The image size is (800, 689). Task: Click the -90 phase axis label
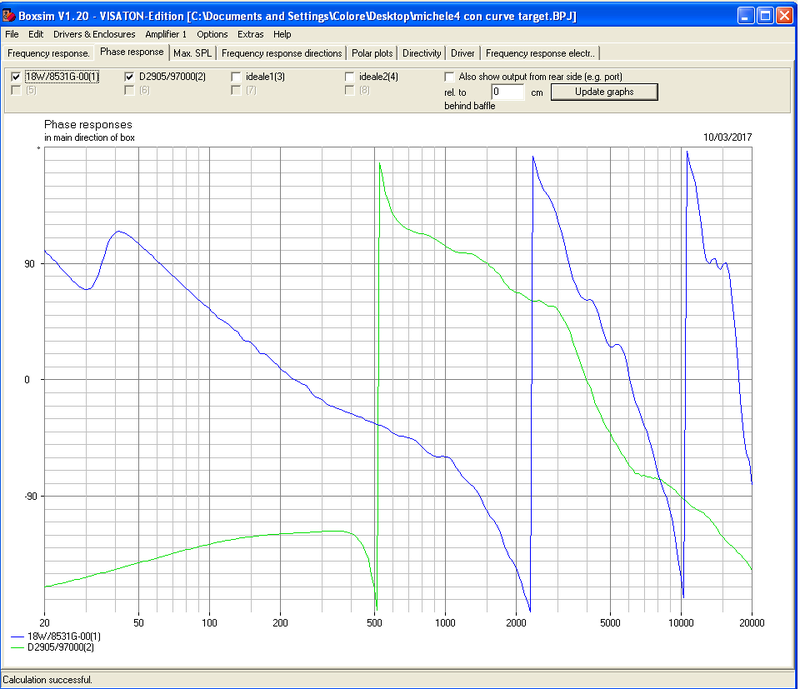click(x=31, y=497)
